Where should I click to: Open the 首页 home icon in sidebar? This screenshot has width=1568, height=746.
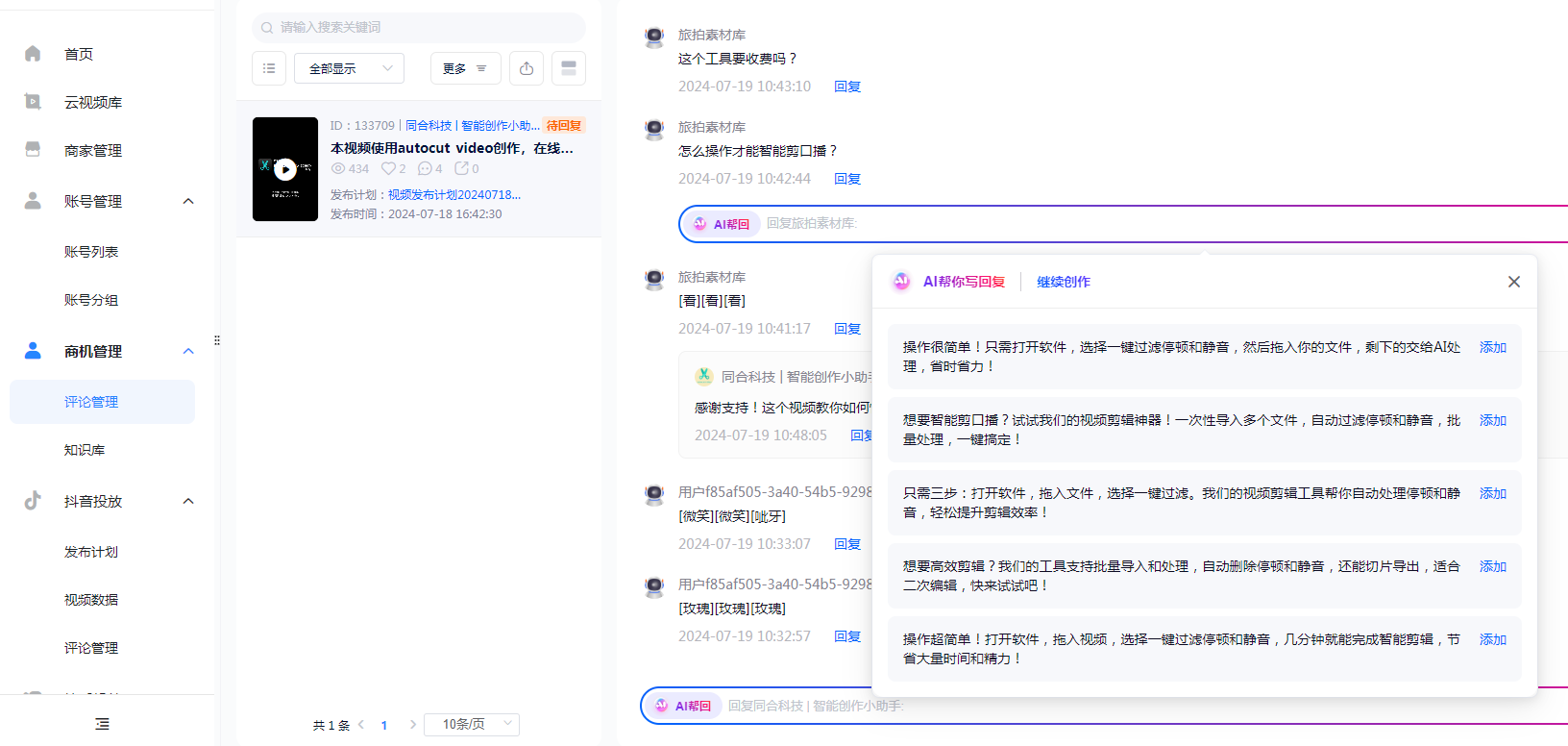33,54
